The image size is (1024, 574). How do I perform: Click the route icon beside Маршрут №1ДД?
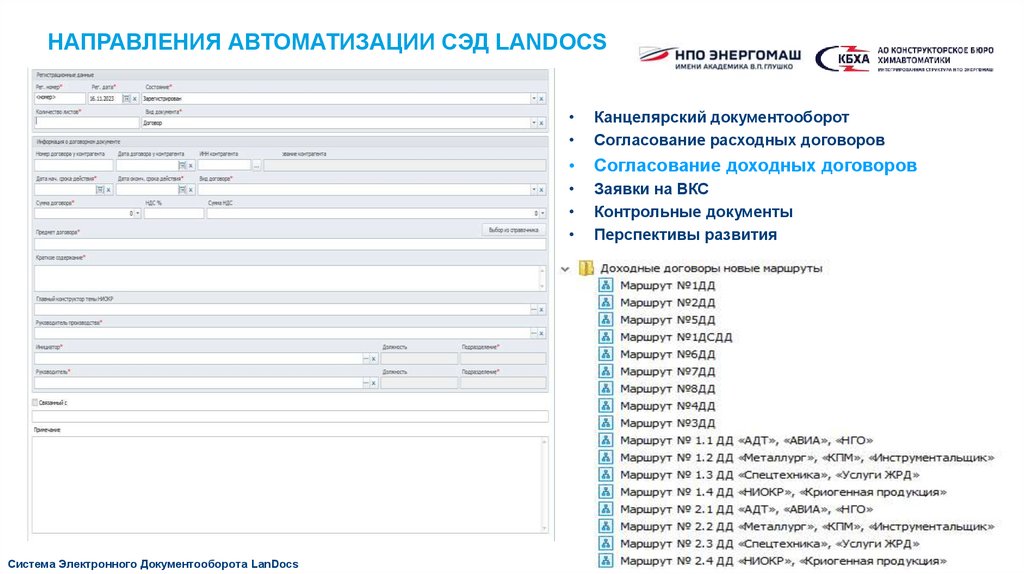point(606,285)
